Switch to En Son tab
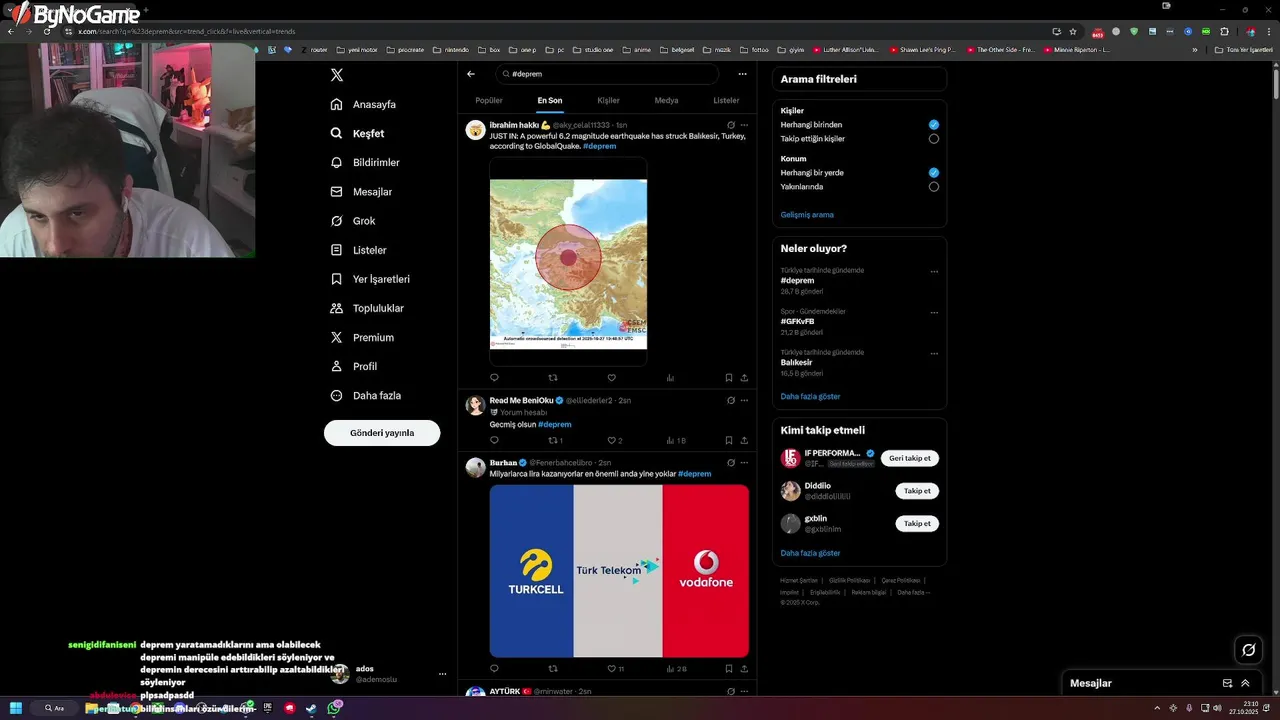1280x720 pixels. click(x=550, y=100)
